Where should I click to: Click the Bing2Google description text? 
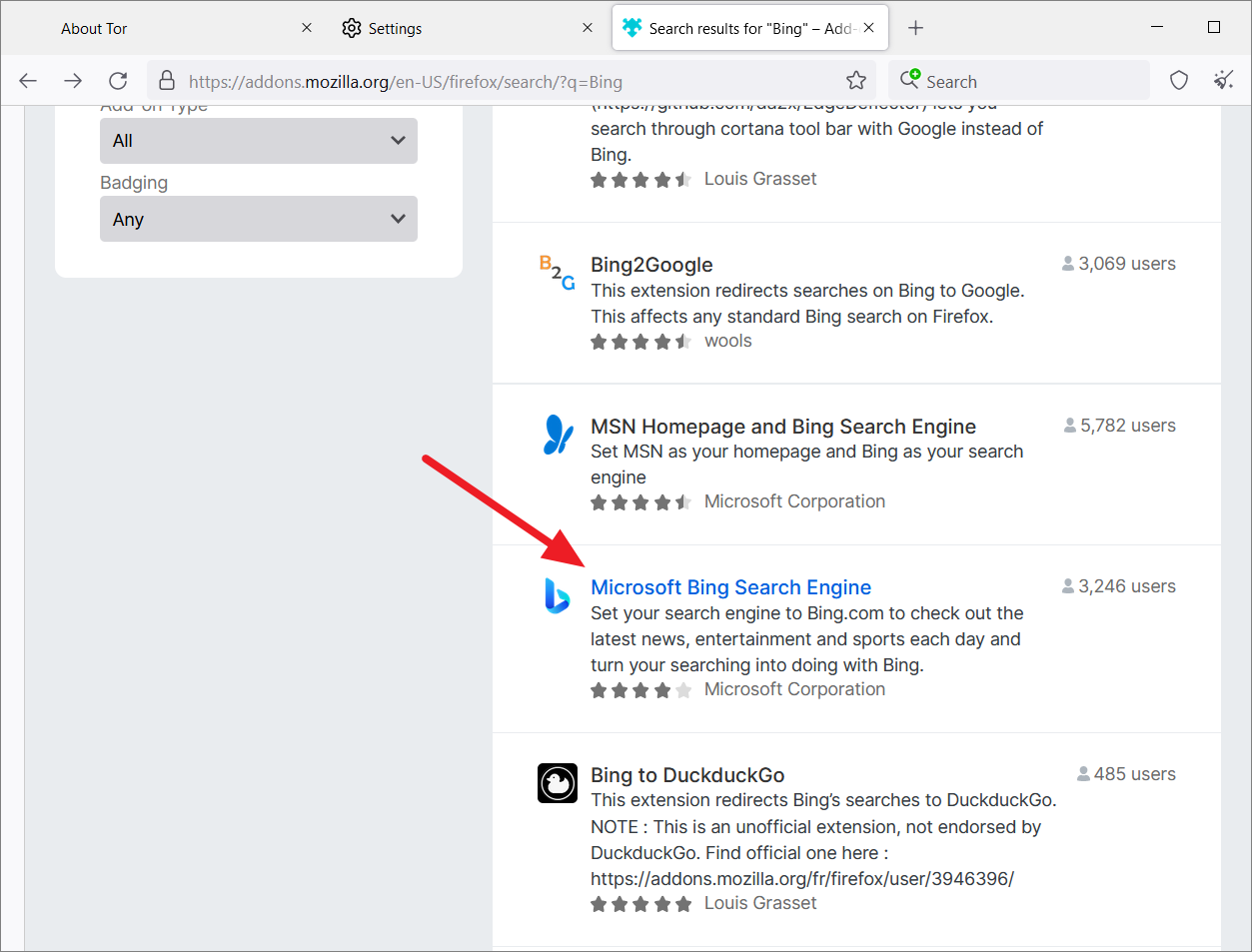coord(807,304)
